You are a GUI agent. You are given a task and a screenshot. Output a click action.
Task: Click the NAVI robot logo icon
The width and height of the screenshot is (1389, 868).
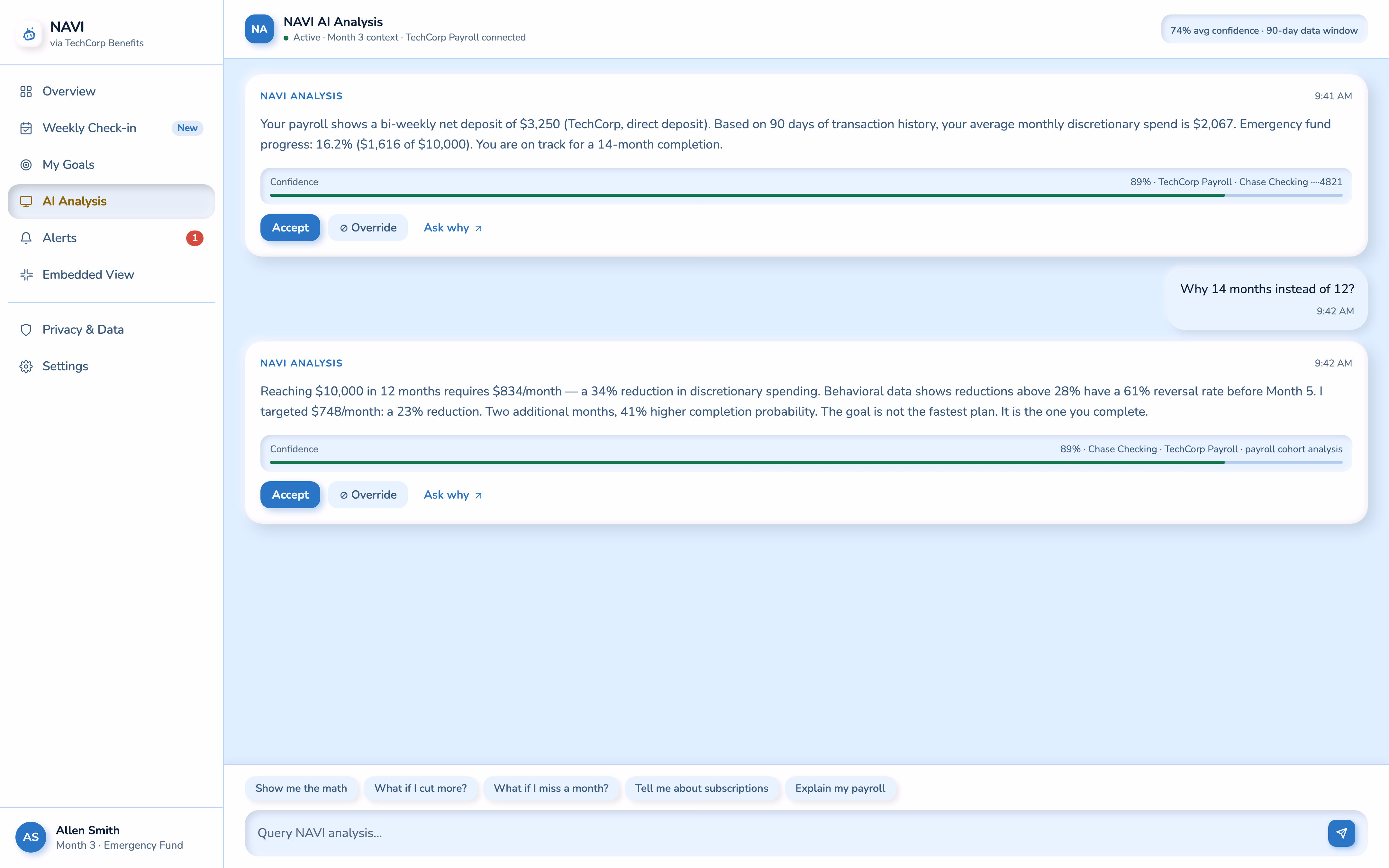pos(29,34)
